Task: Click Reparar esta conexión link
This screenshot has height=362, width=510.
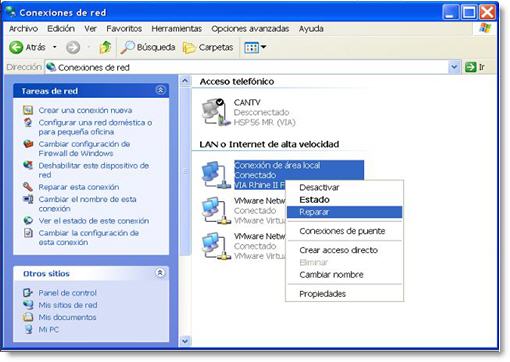Action: click(x=79, y=187)
